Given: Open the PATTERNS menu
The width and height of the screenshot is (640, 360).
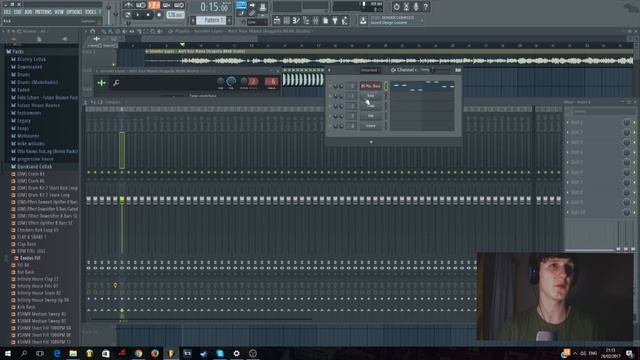Looking at the screenshot, I should click(x=43, y=12).
